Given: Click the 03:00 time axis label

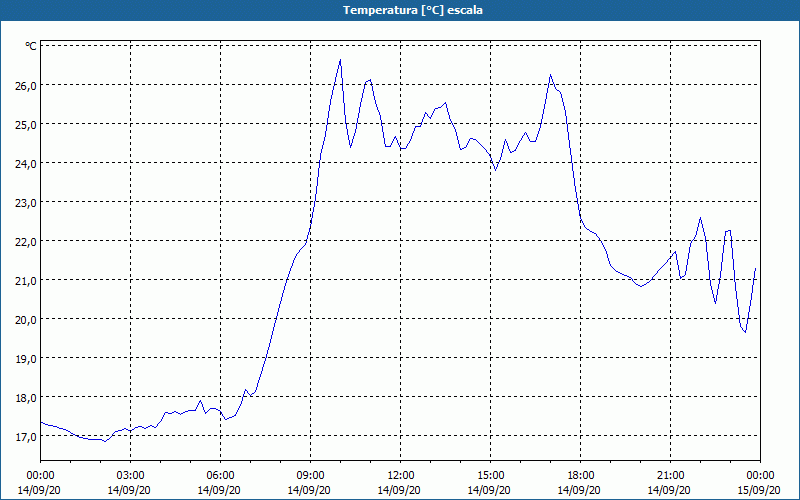Looking at the screenshot, I should (131, 476).
